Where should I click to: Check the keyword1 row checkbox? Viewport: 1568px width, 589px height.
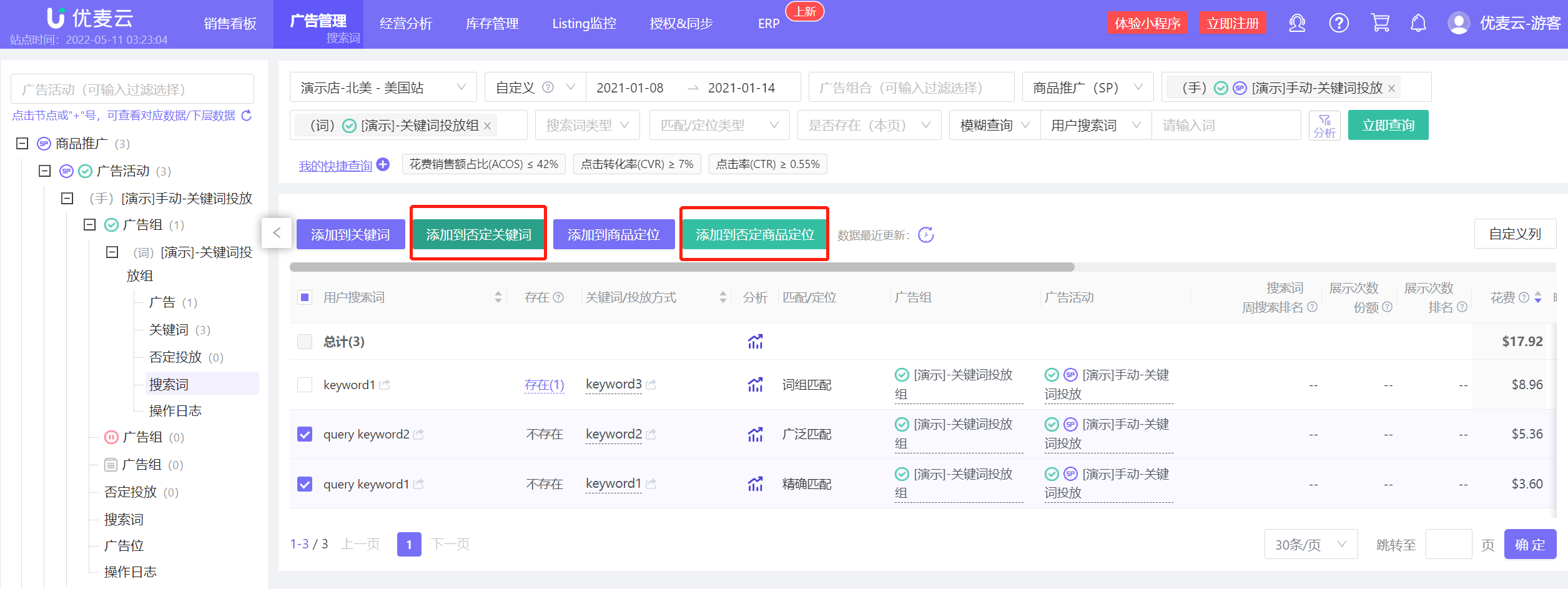(x=305, y=385)
